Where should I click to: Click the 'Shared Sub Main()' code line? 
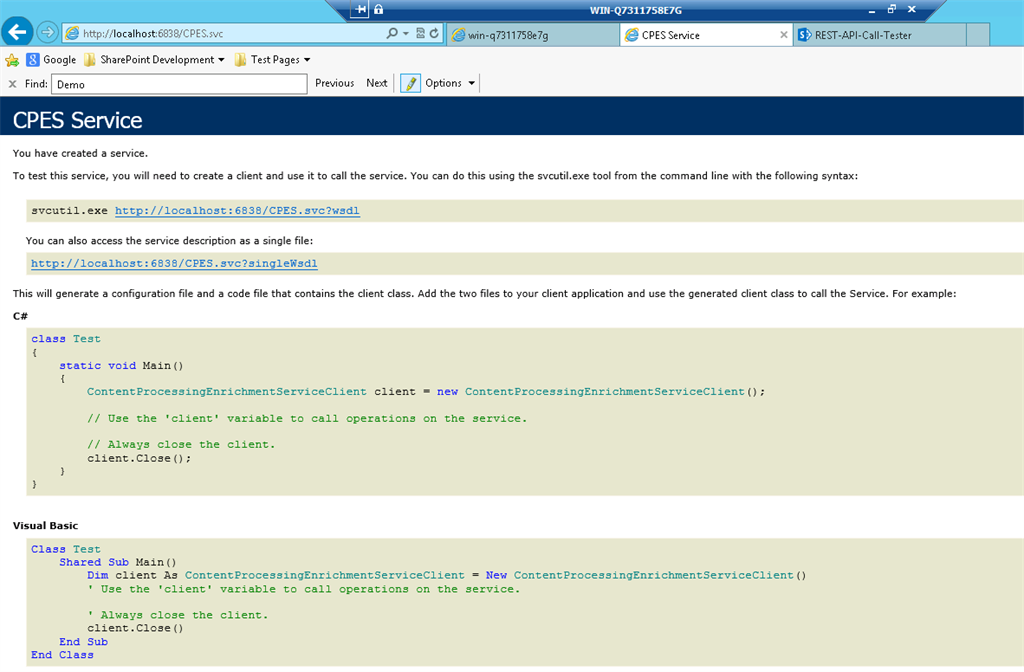pyautogui.click(x=118, y=562)
